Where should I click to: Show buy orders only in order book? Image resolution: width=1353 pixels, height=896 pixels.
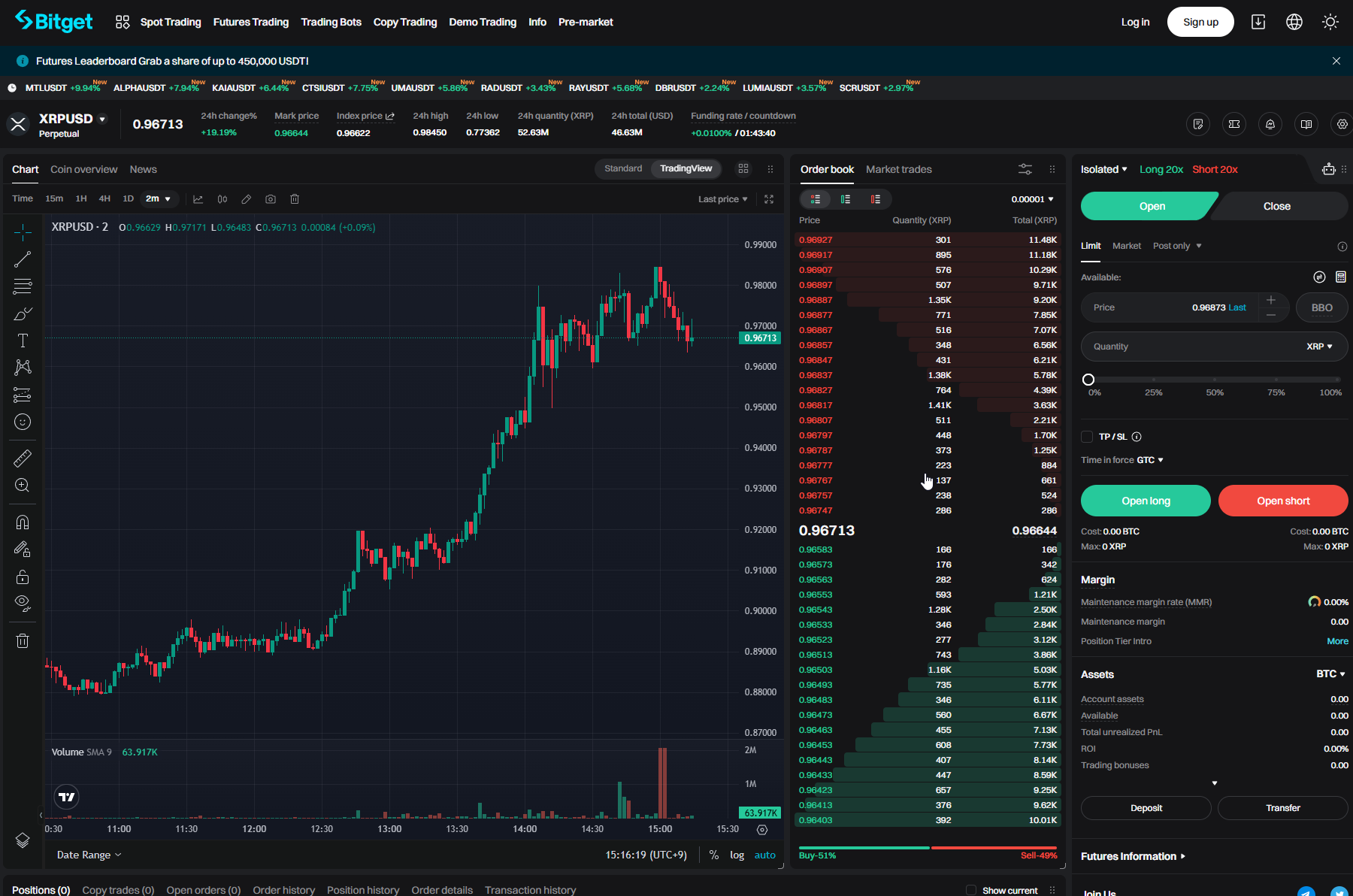[x=846, y=199]
